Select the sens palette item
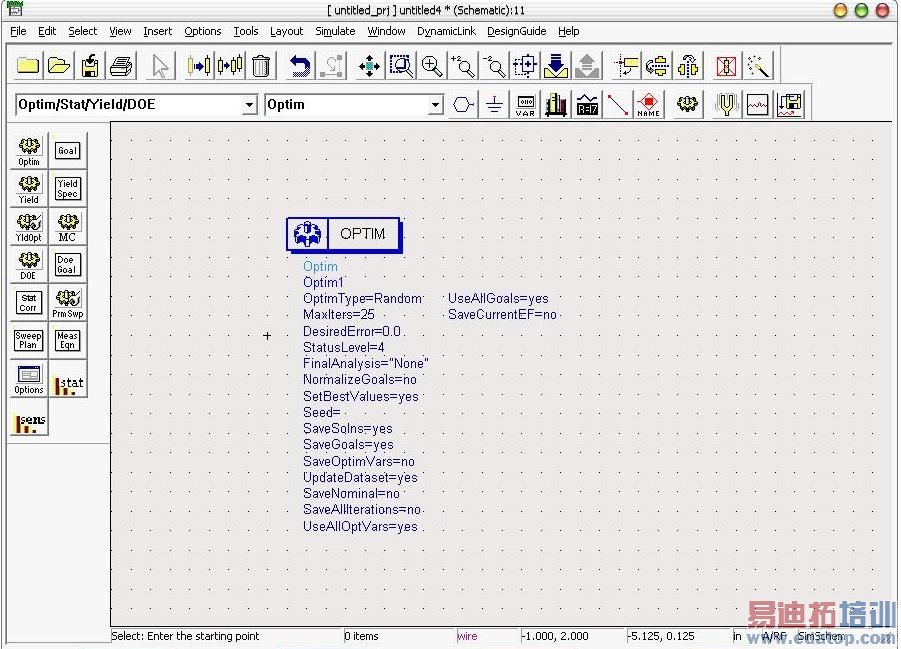The height and width of the screenshot is (649, 901). click(29, 418)
